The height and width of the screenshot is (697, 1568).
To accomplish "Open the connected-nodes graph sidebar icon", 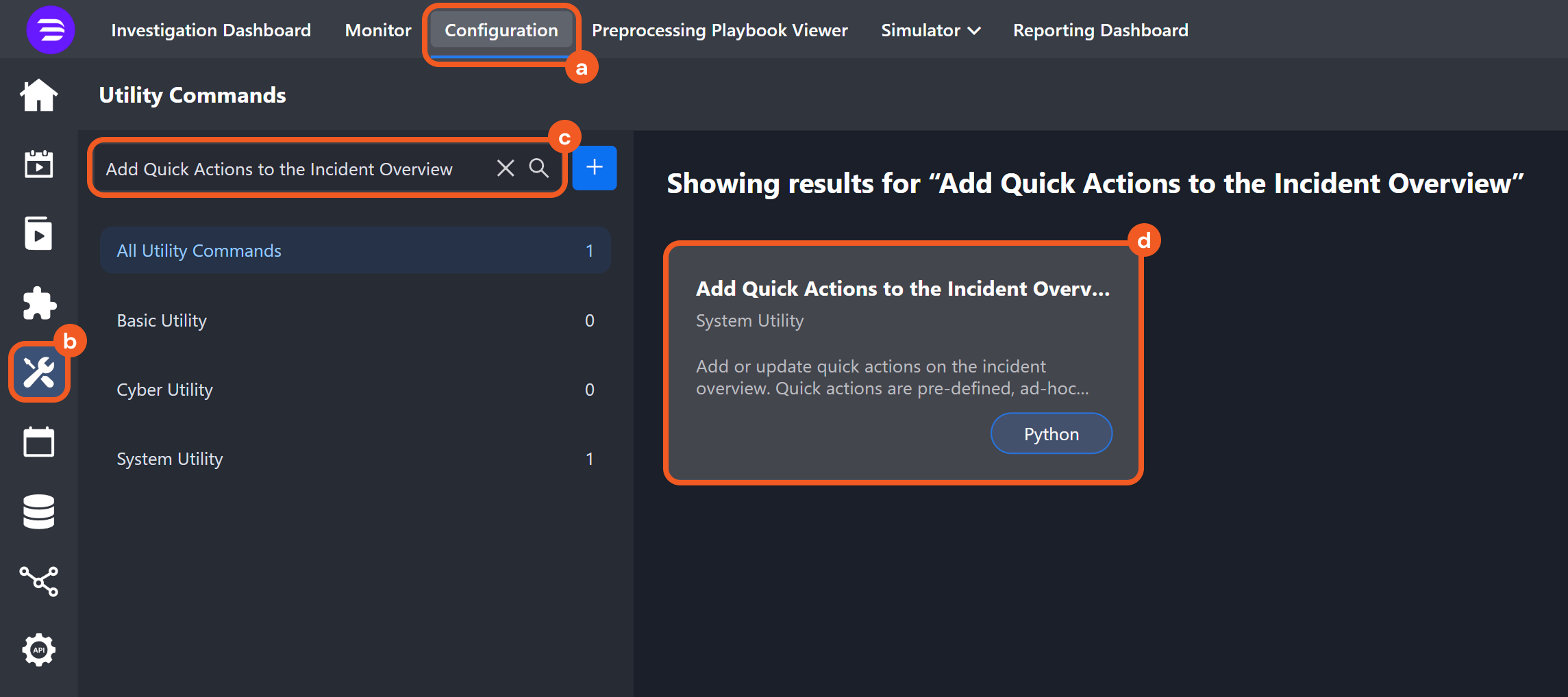I will pyautogui.click(x=39, y=581).
